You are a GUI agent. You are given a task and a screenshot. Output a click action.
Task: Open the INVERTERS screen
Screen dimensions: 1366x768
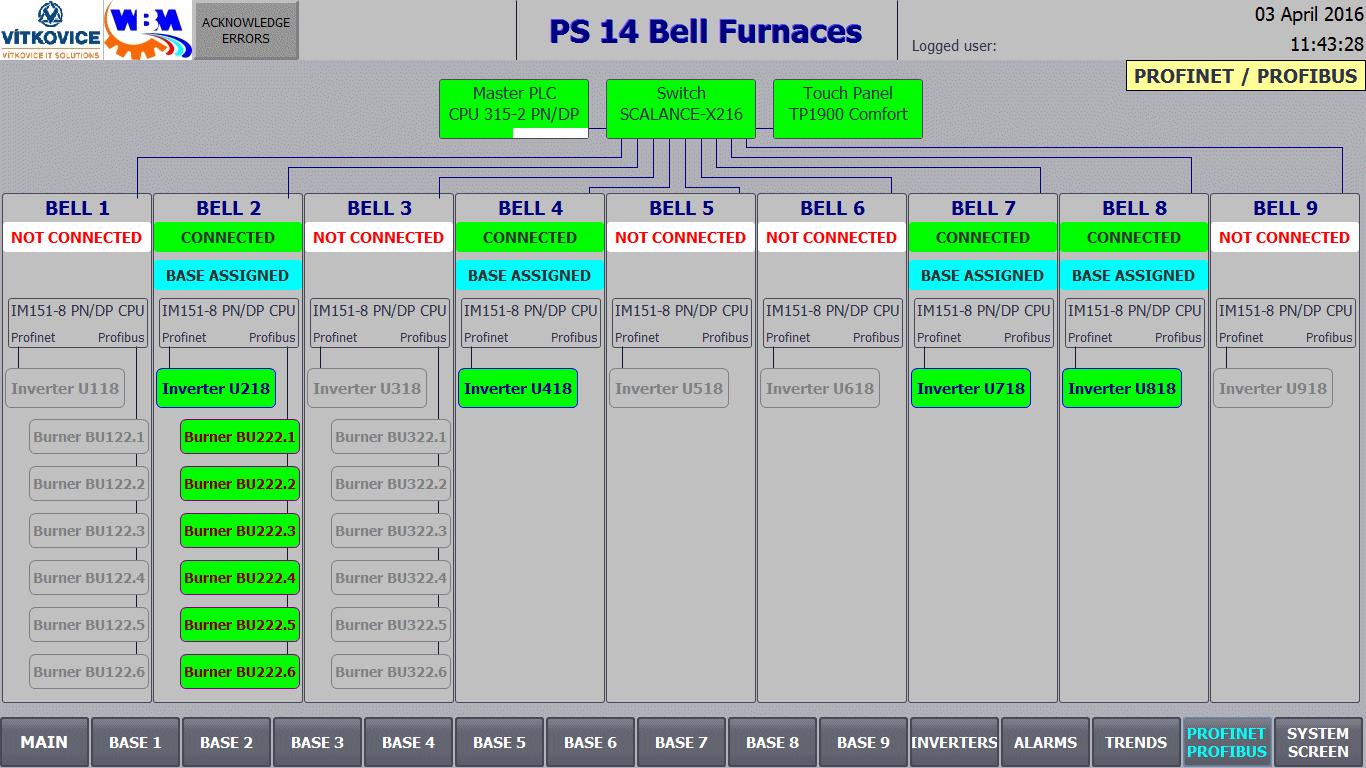click(955, 742)
